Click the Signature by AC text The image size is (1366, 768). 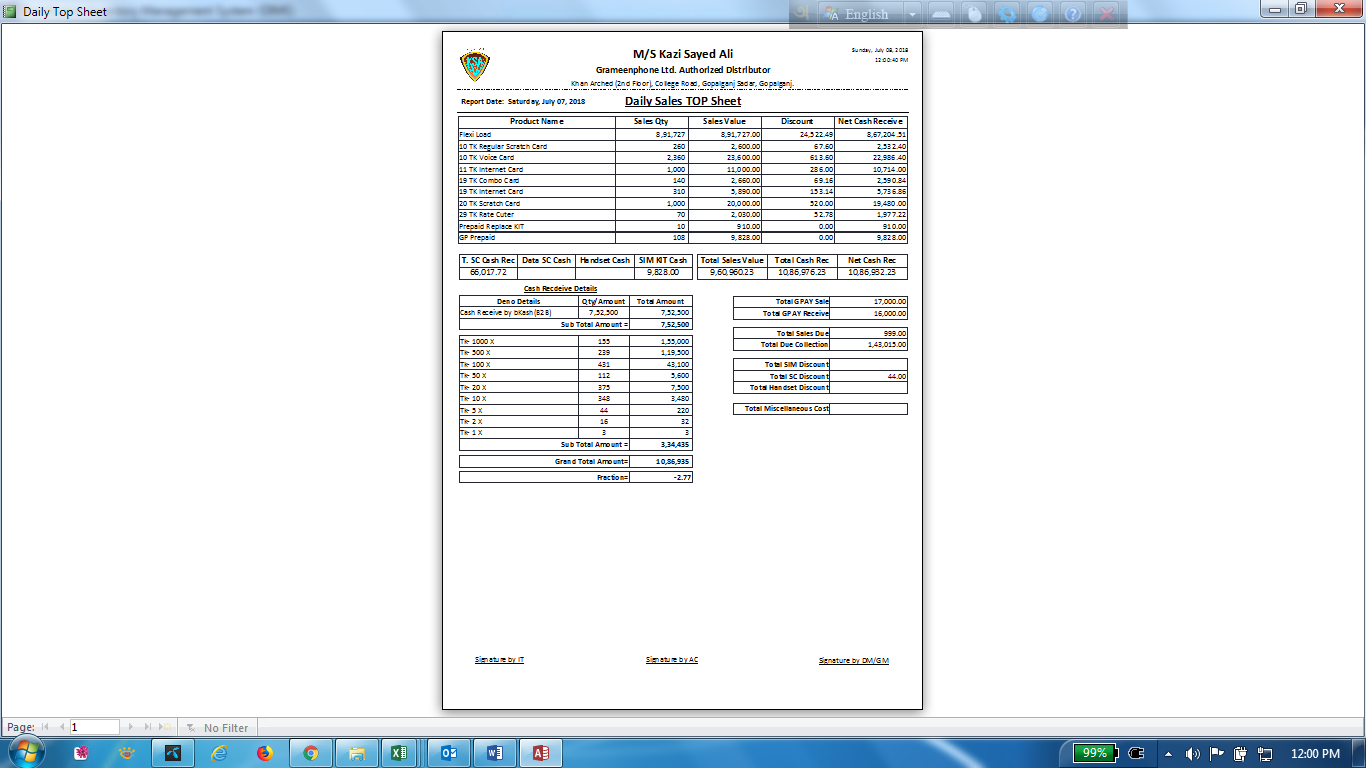pyautogui.click(x=672, y=660)
